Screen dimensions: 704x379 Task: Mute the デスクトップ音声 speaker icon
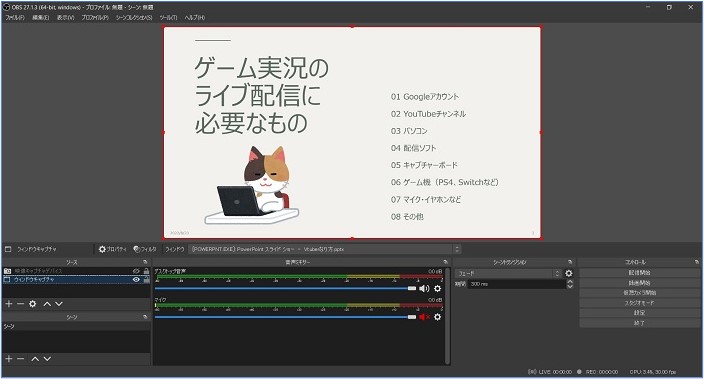click(424, 288)
